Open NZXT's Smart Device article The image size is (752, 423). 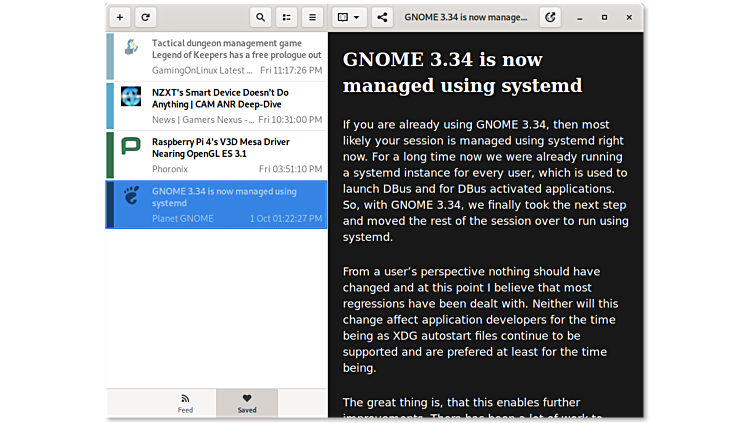(236, 98)
